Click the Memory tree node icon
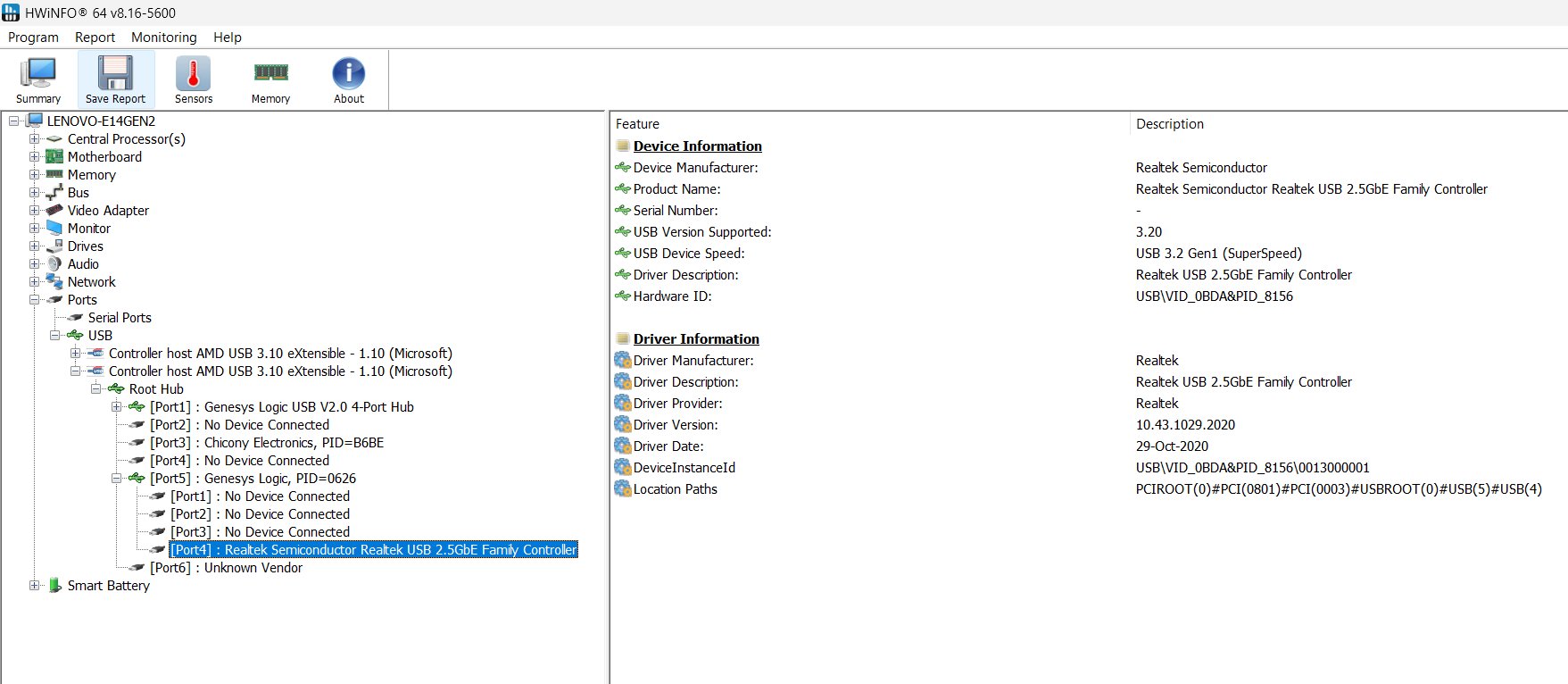Viewport: 1568px width, 684px height. click(54, 174)
